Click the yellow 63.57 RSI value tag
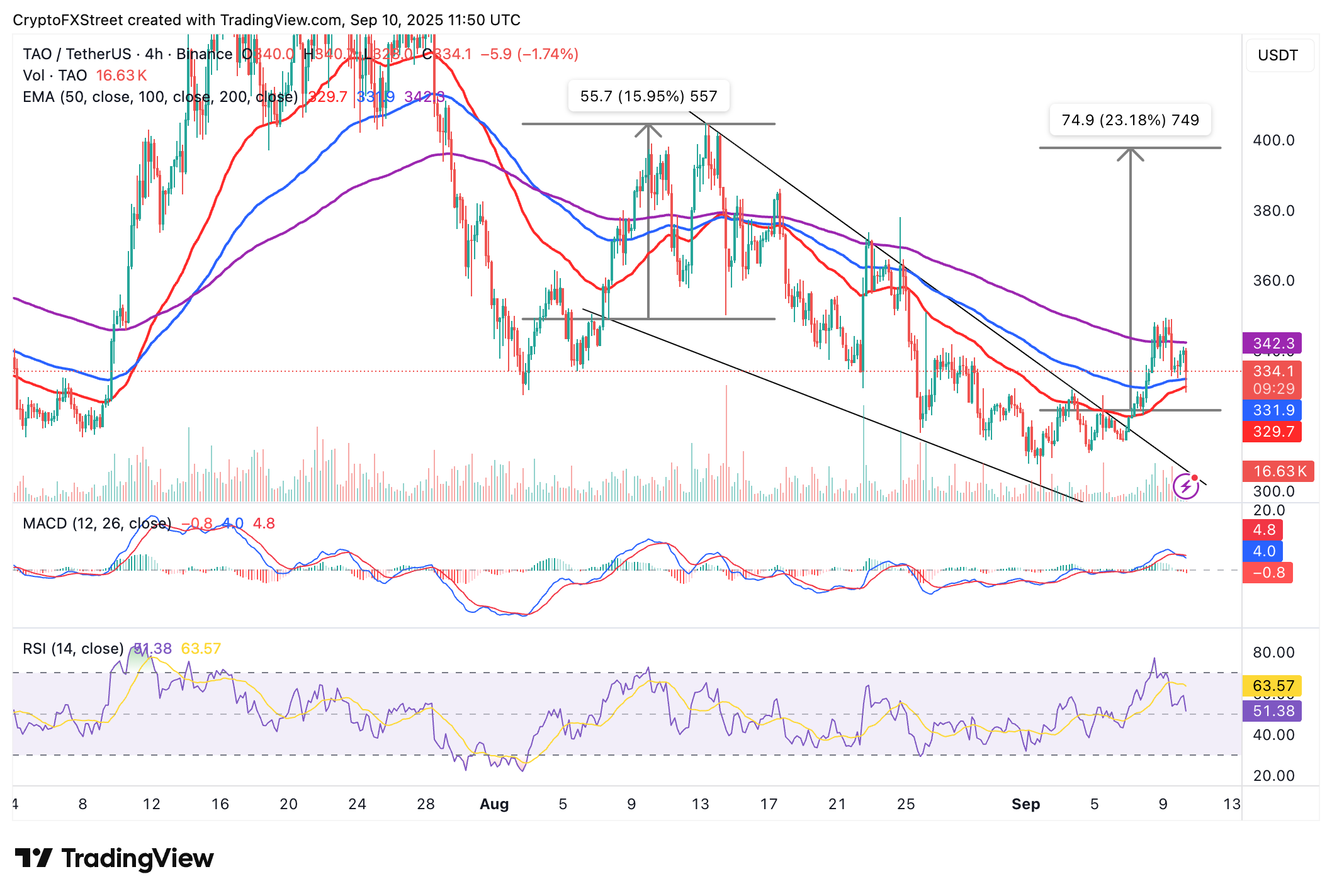This screenshot has height=896, width=1332. coord(1272,686)
